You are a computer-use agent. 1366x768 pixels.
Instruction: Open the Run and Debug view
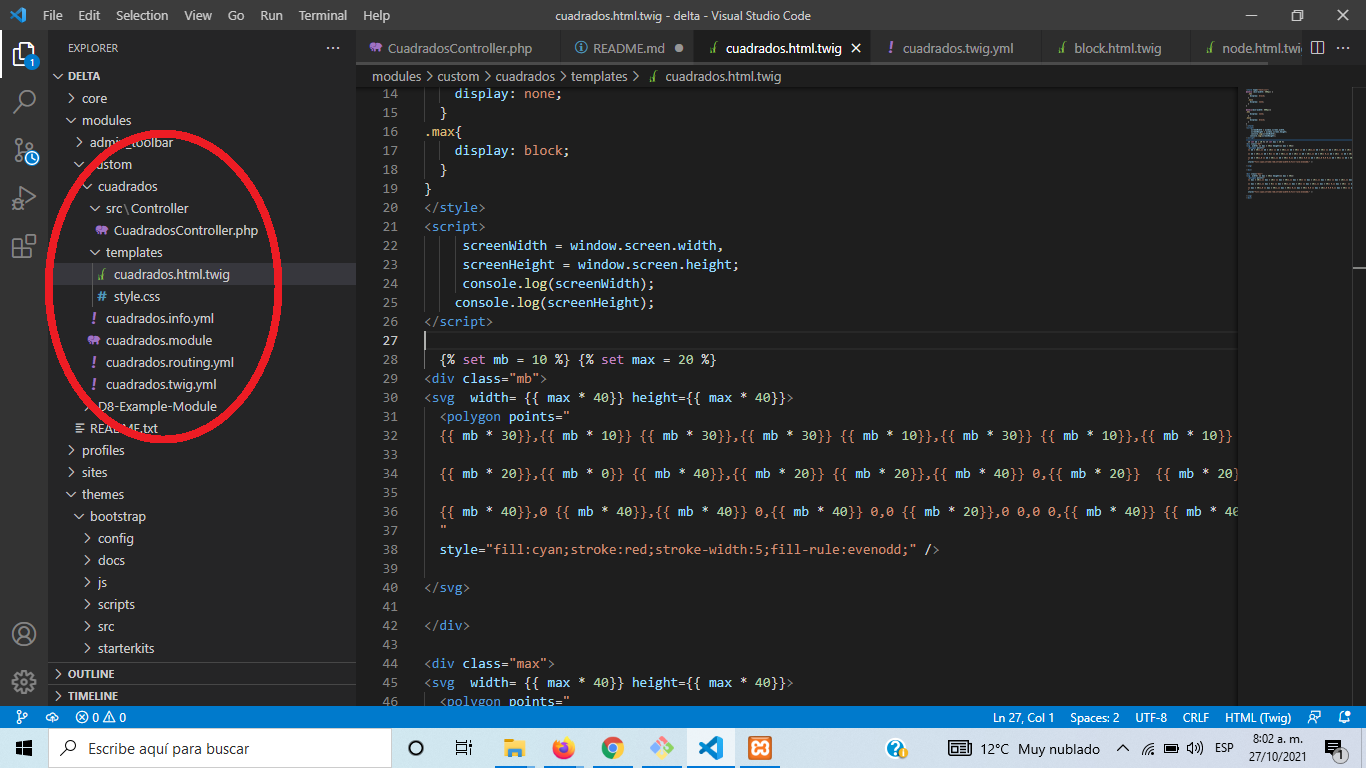click(24, 198)
